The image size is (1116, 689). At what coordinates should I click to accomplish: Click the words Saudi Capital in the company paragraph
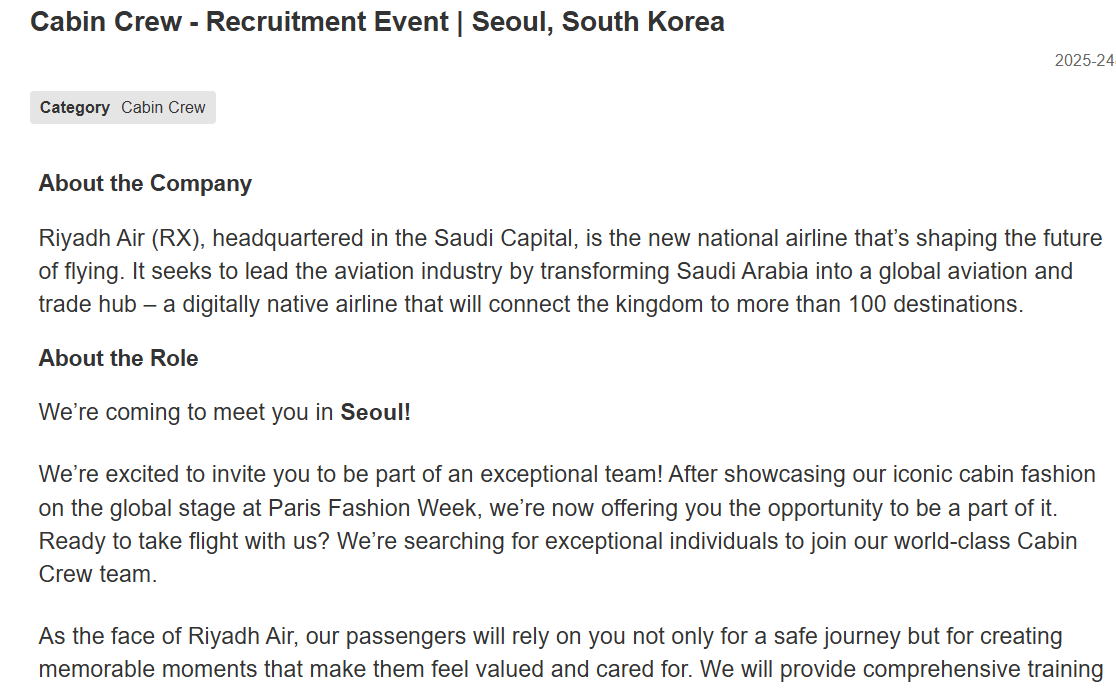[x=504, y=238]
